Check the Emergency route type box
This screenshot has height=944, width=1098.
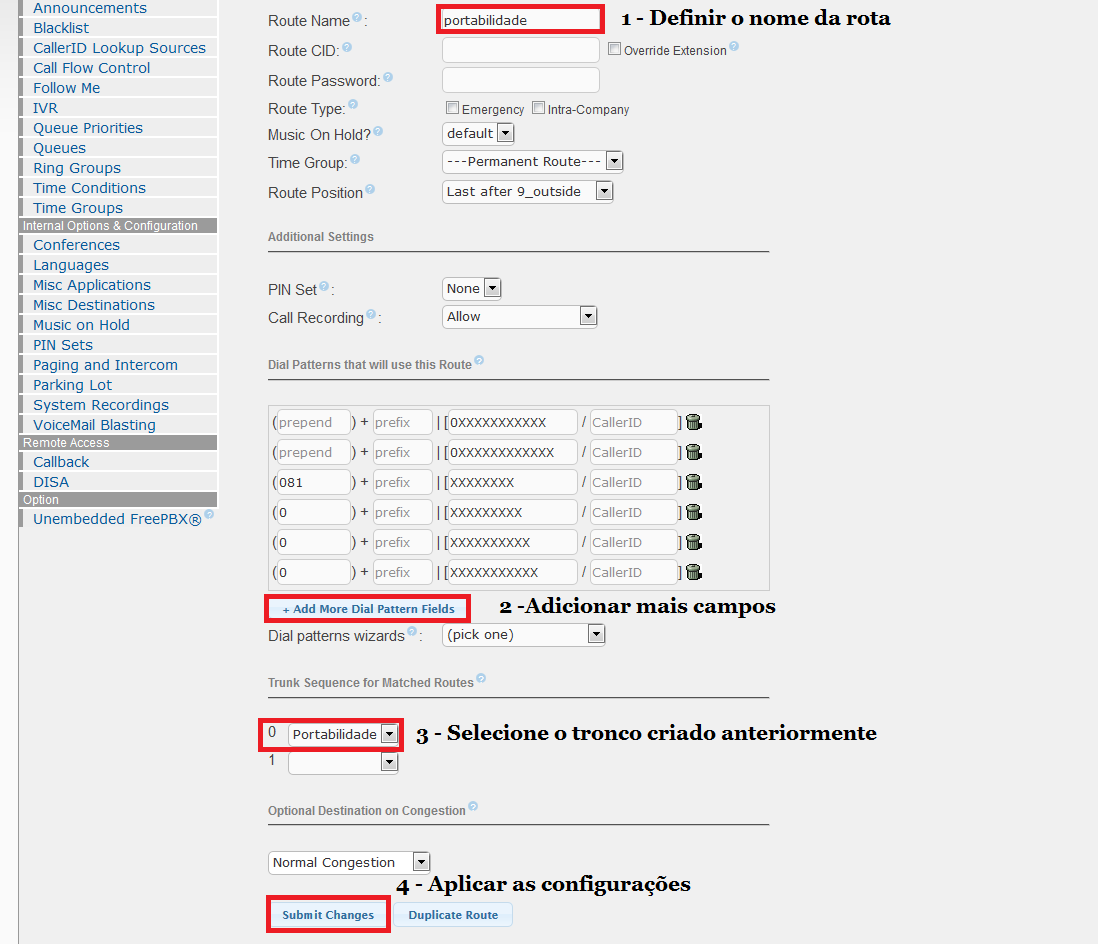coord(452,108)
